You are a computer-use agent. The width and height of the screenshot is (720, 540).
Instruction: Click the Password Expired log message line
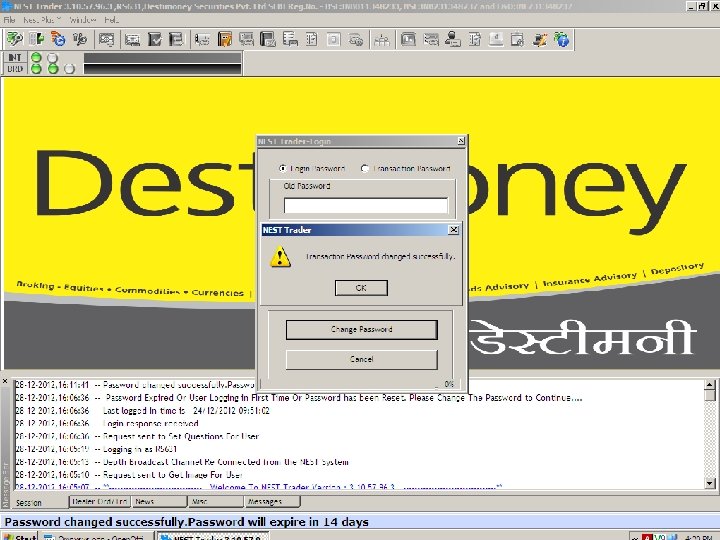[299, 398]
